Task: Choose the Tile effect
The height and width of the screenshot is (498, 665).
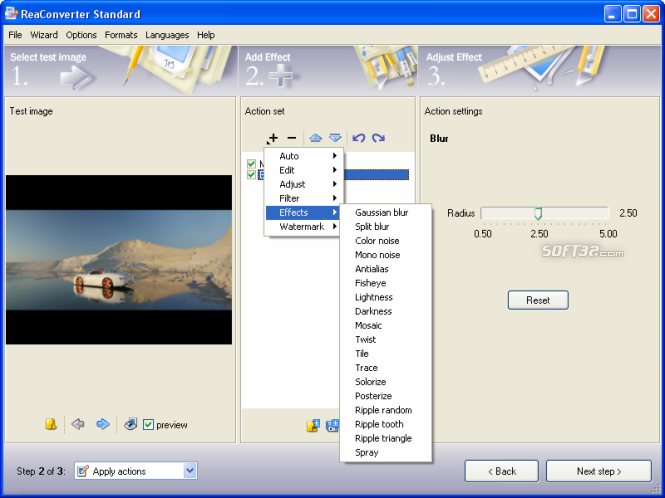Action: [386, 353]
